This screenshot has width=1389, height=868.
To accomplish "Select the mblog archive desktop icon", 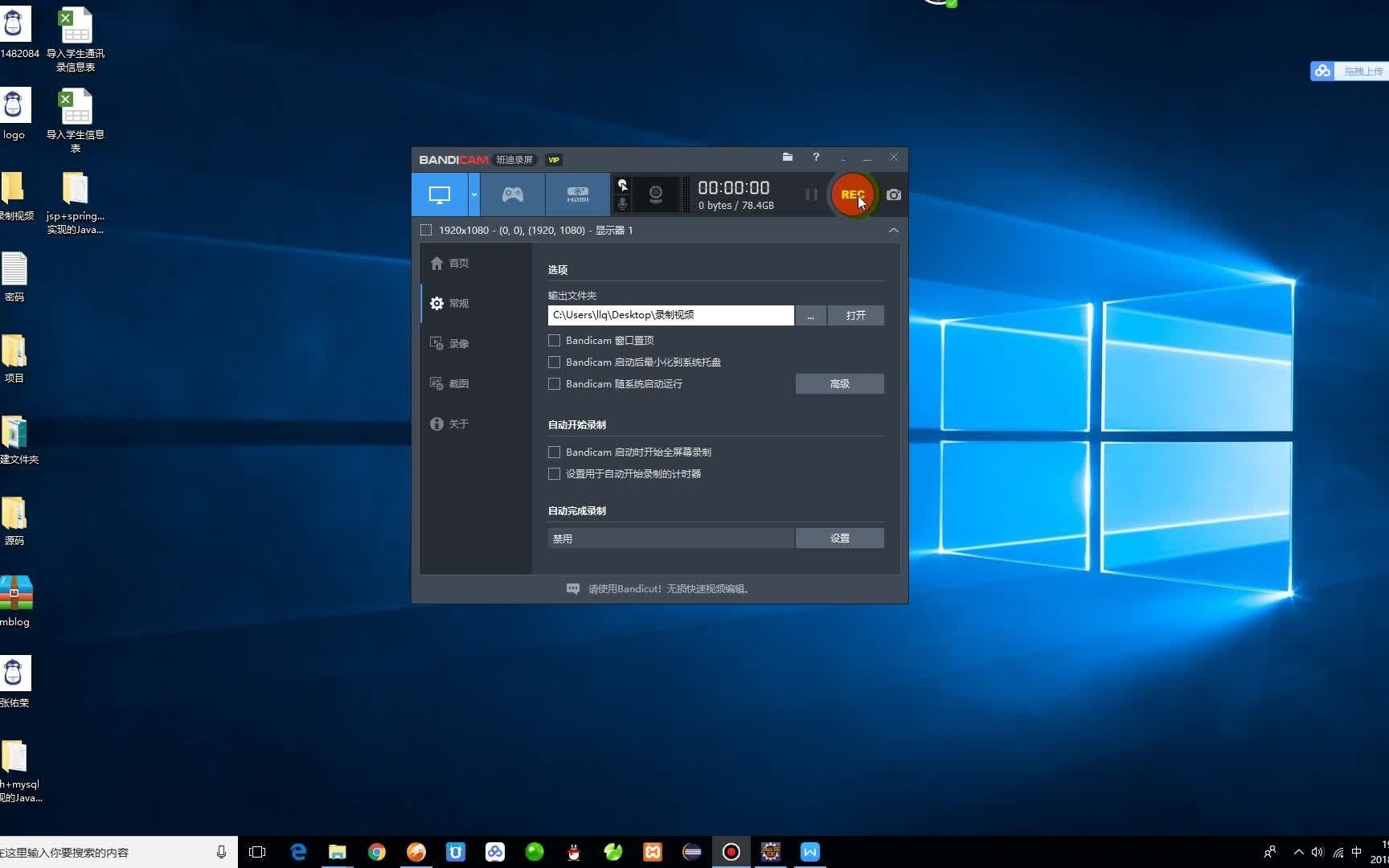I will (15, 602).
